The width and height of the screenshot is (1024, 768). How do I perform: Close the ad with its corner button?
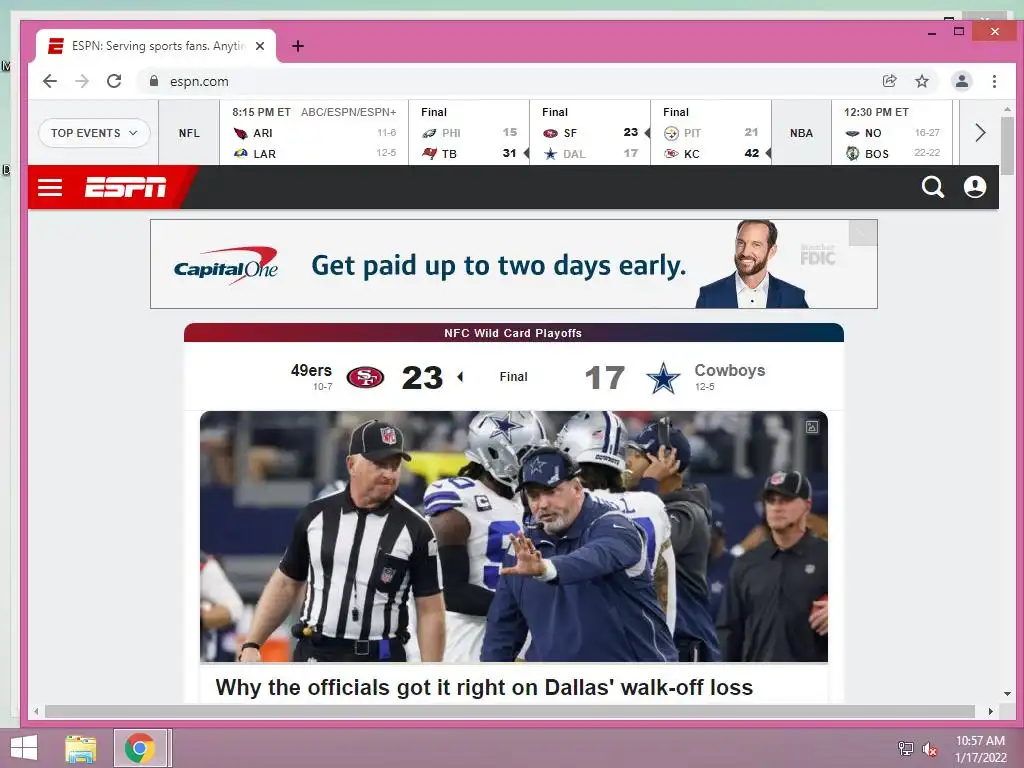click(x=863, y=232)
